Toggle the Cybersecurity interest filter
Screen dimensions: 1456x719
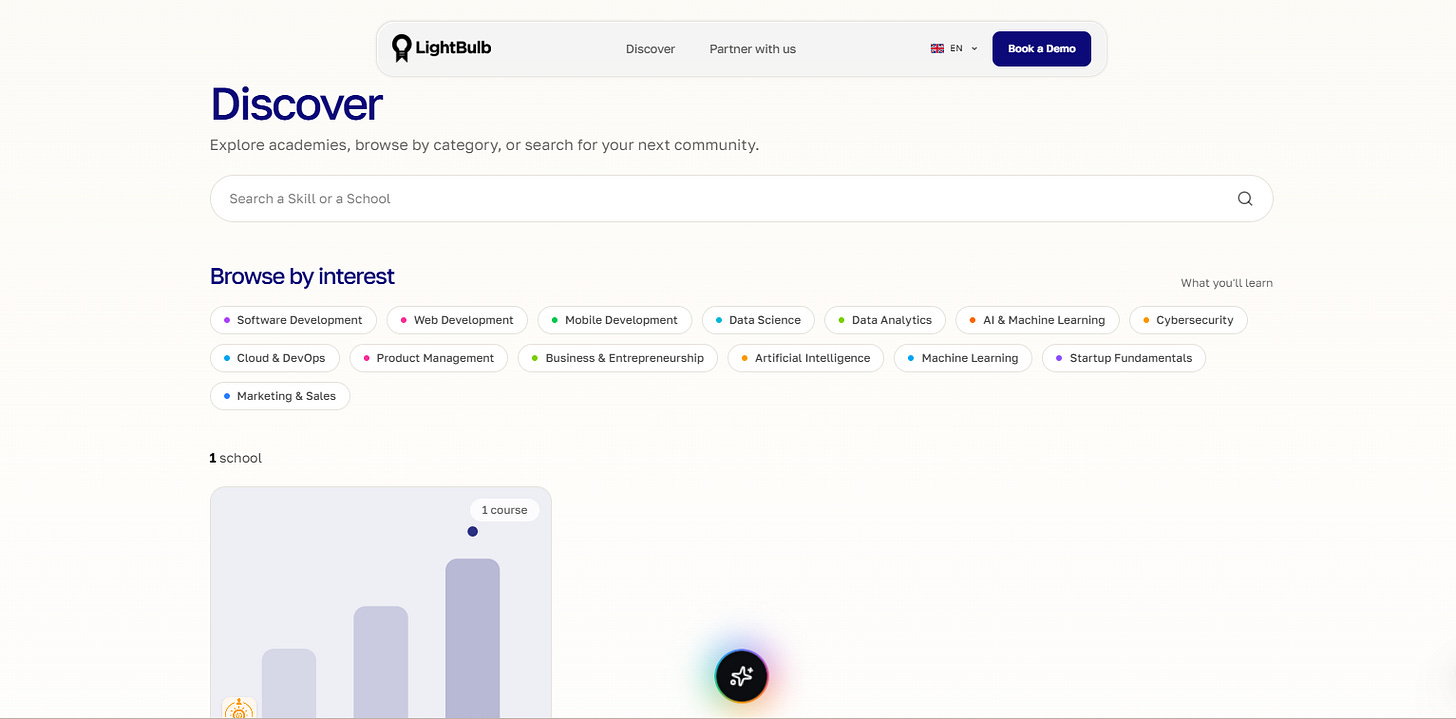(1188, 320)
